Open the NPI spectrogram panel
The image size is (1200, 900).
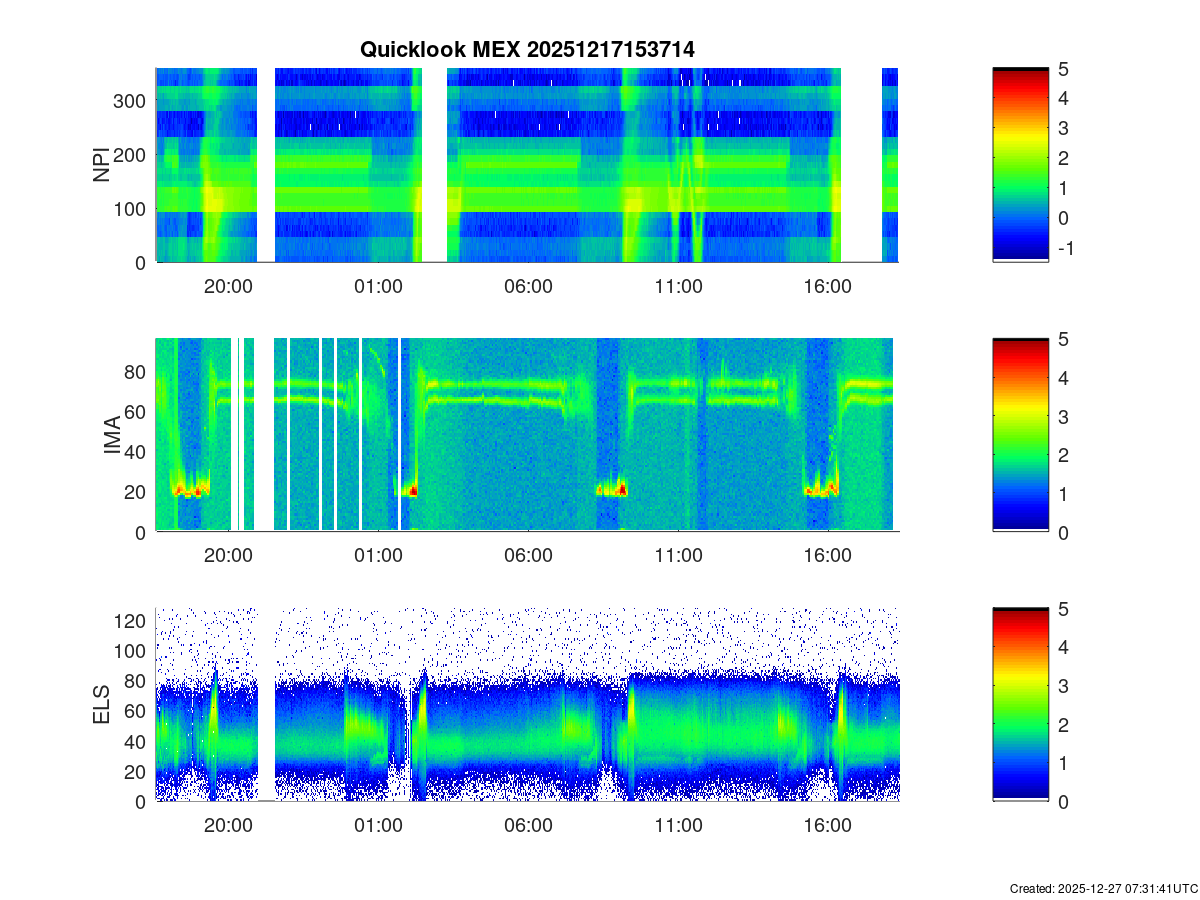(x=527, y=165)
